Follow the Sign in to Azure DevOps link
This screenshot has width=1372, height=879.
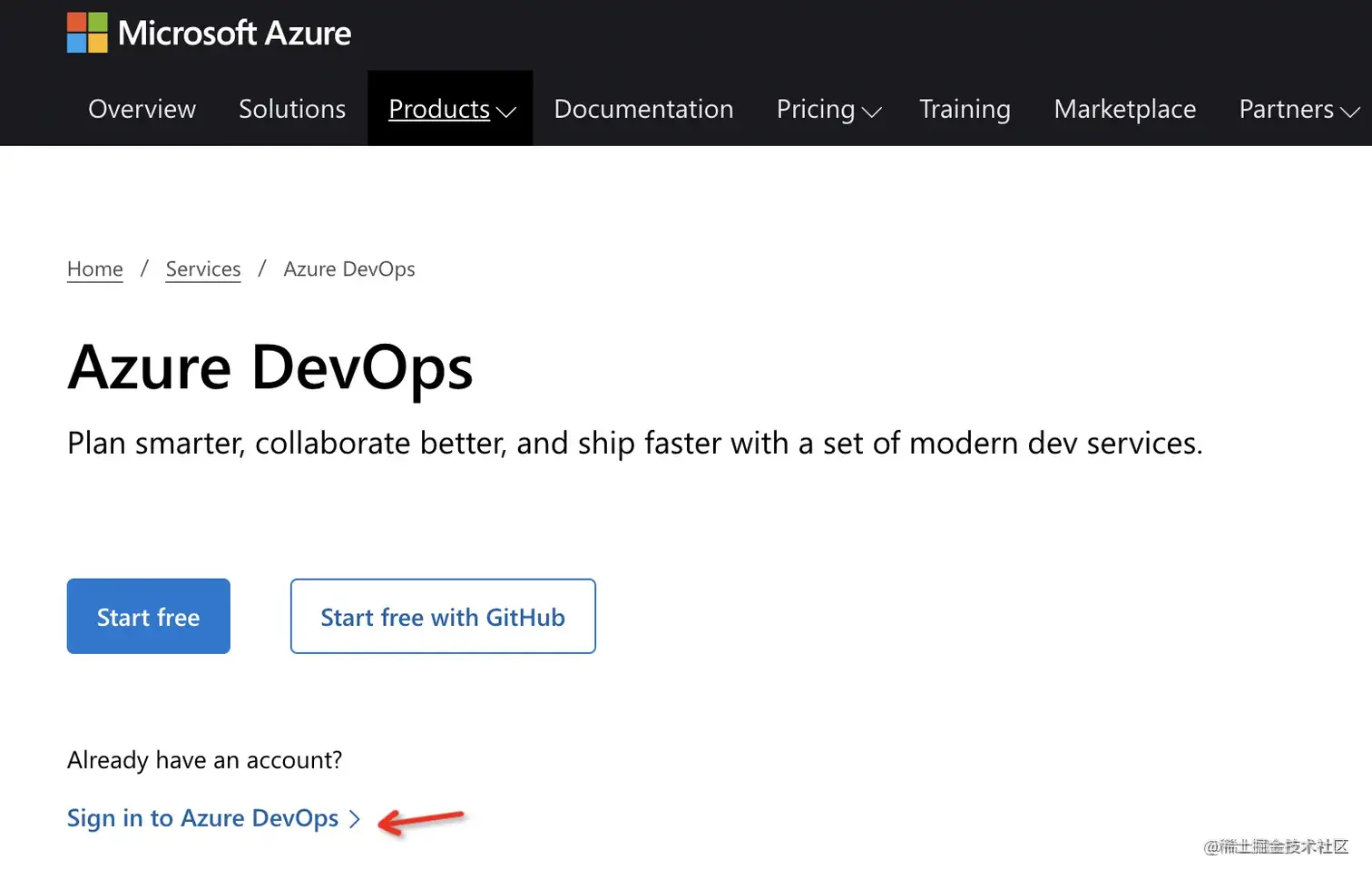[202, 818]
